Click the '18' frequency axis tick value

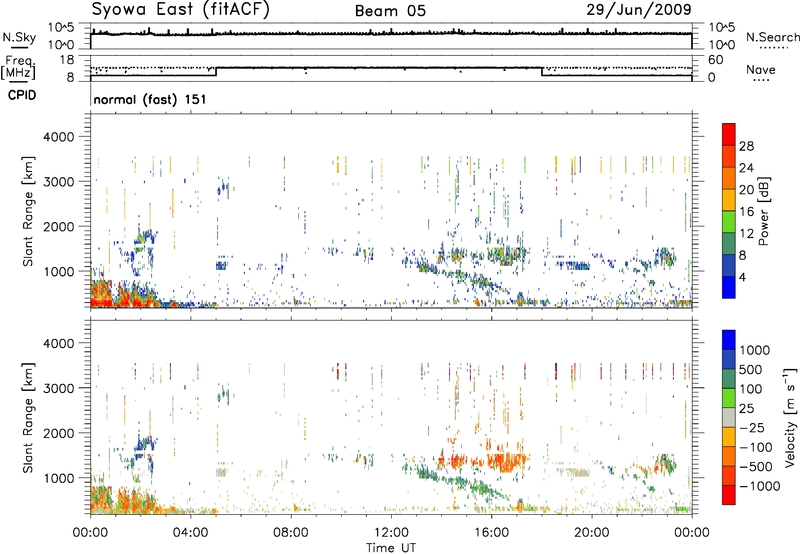[x=67, y=60]
